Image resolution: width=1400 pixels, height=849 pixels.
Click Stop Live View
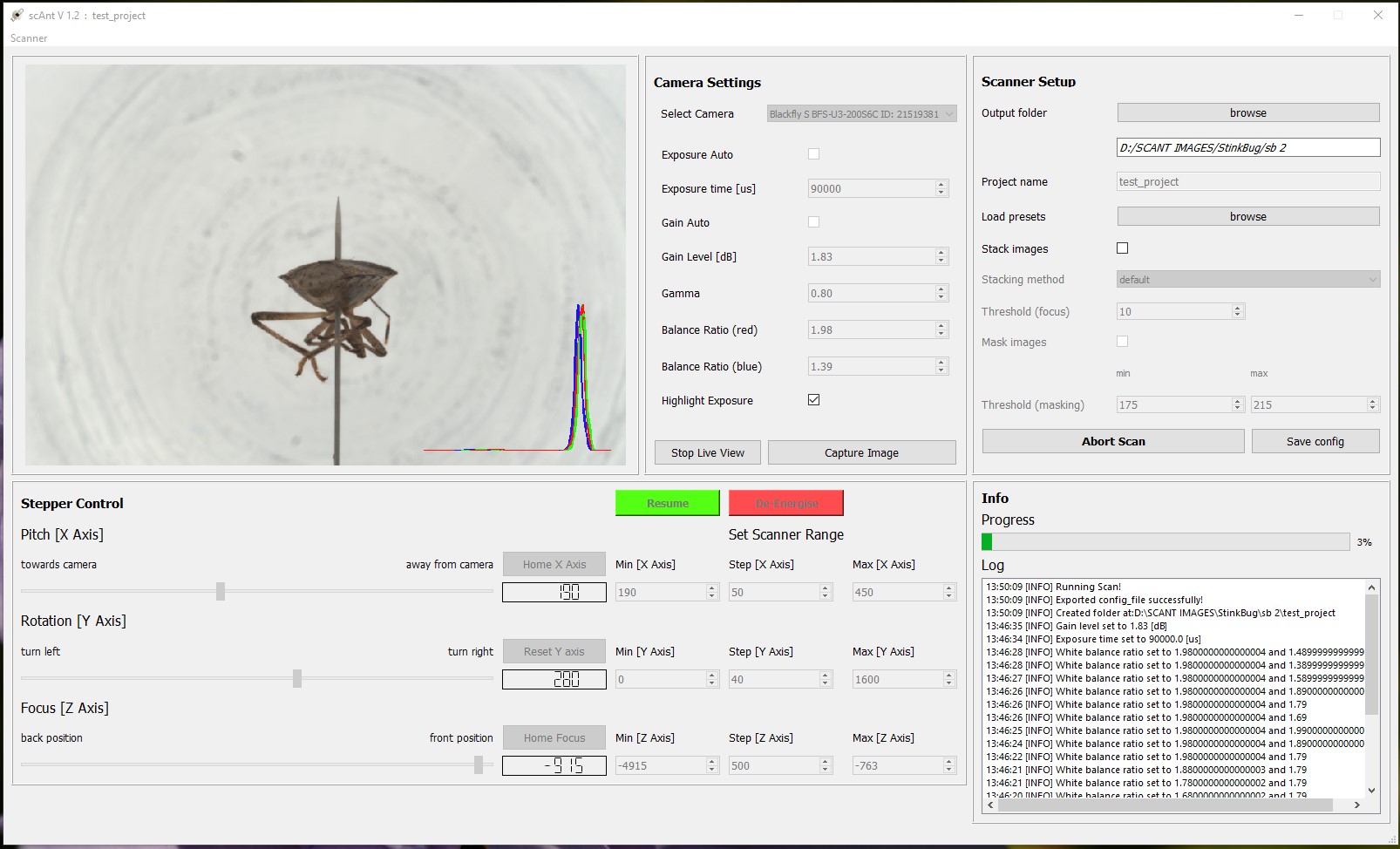(706, 452)
